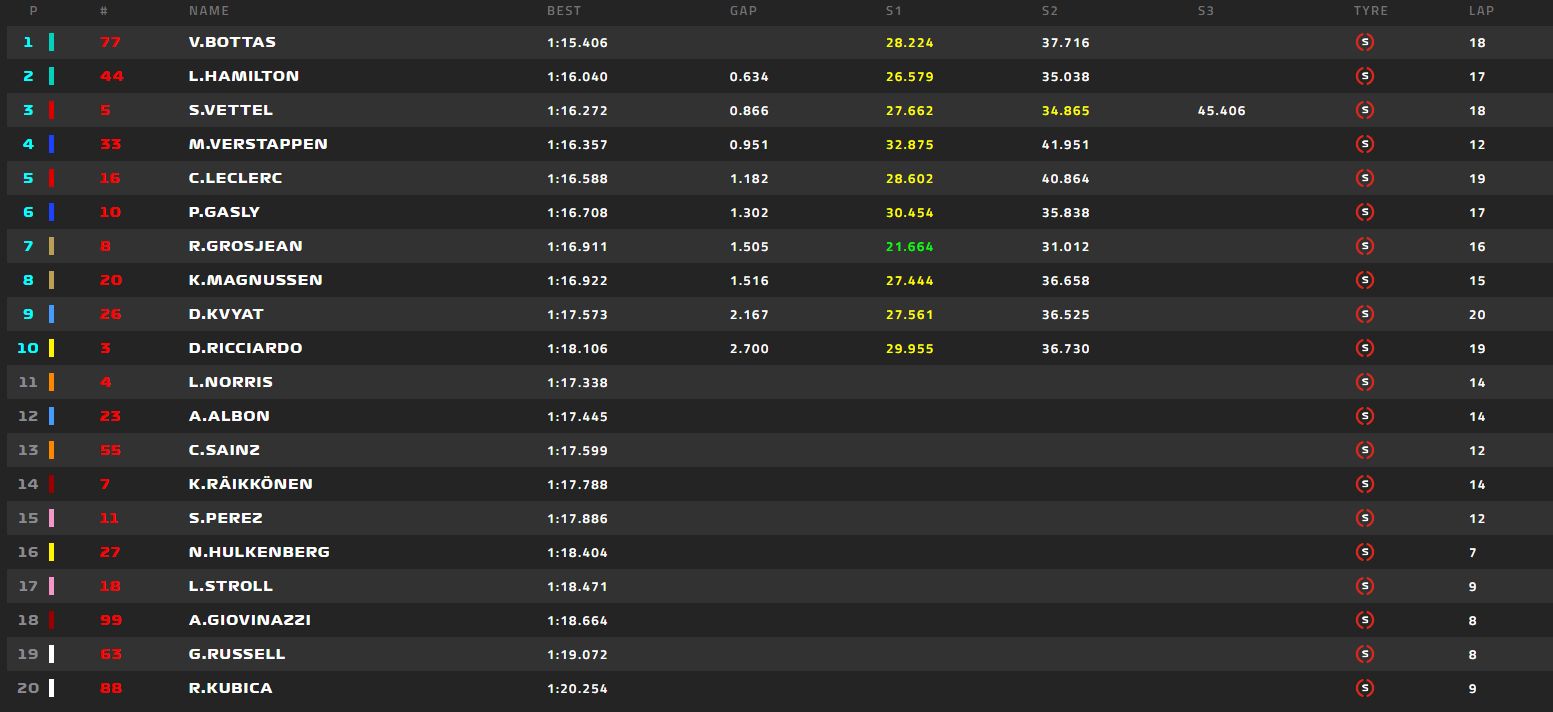
Task: Select the S1 column header
Action: point(894,11)
